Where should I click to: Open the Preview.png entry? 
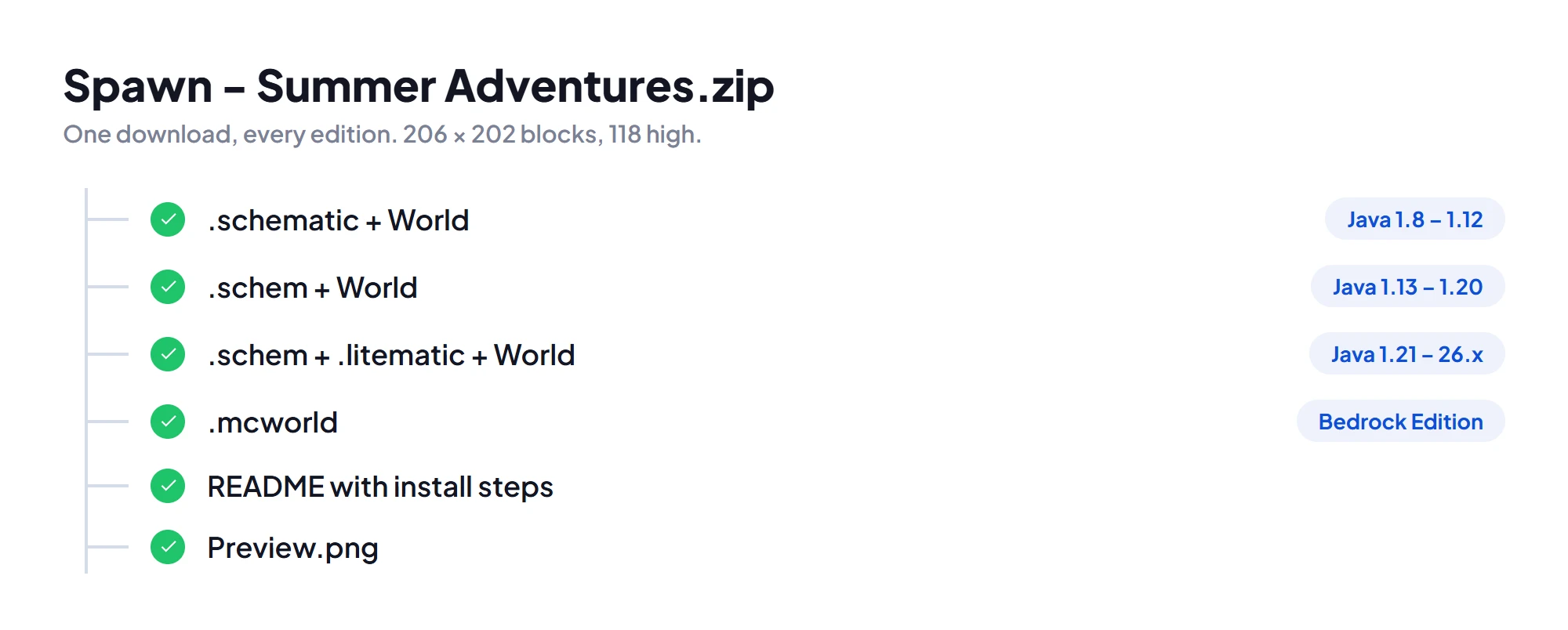pyautogui.click(x=292, y=548)
